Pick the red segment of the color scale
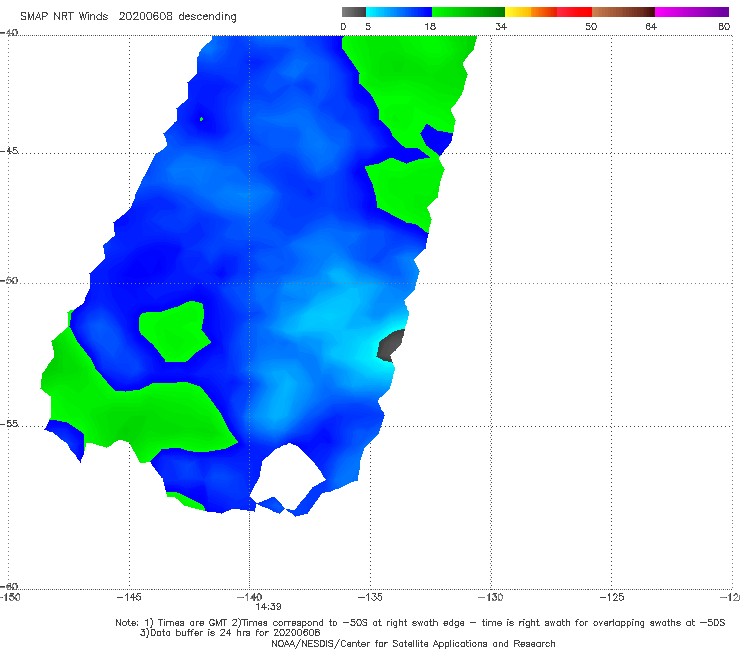 tap(574, 12)
